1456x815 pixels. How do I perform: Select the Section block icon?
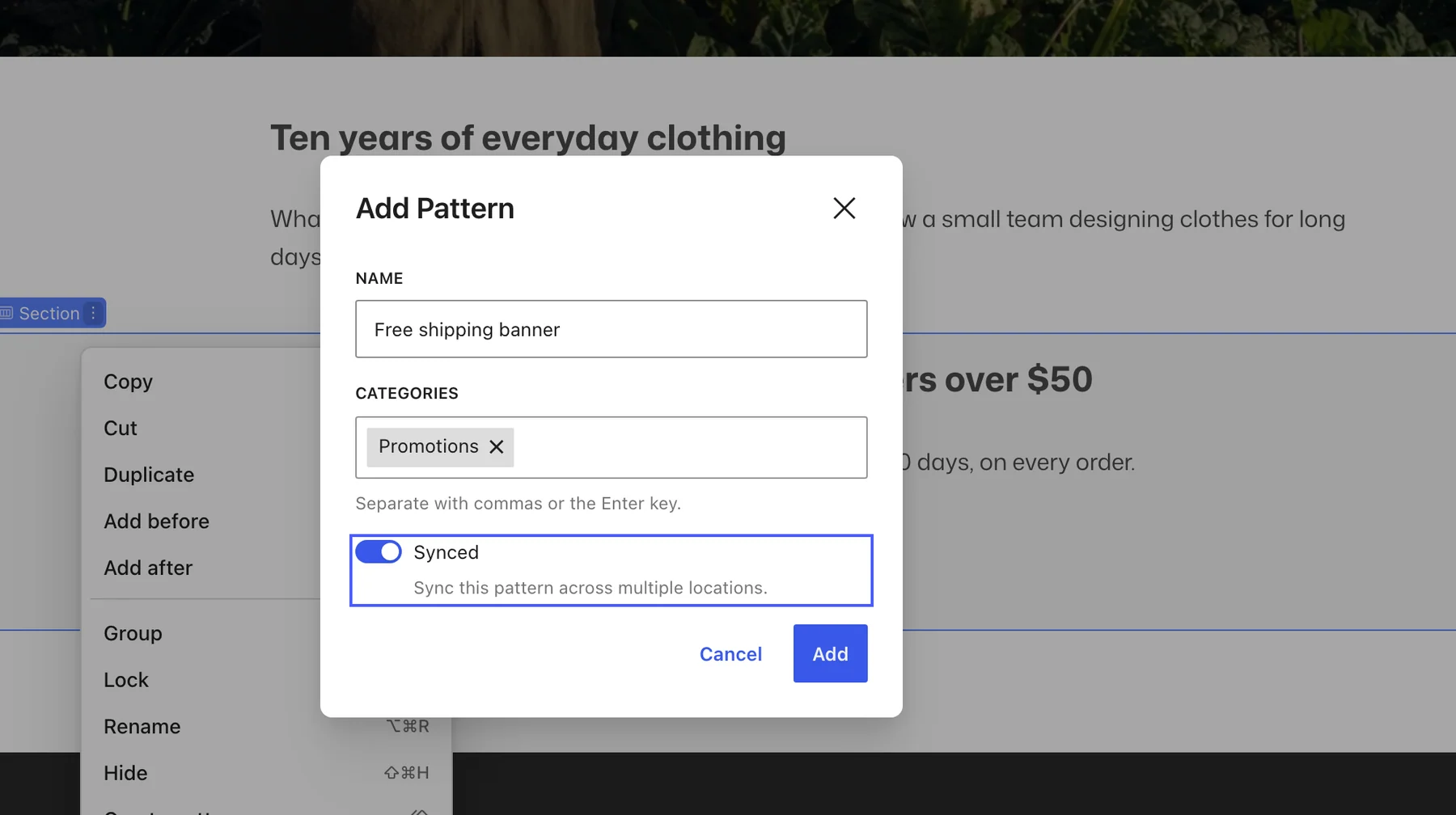6,313
